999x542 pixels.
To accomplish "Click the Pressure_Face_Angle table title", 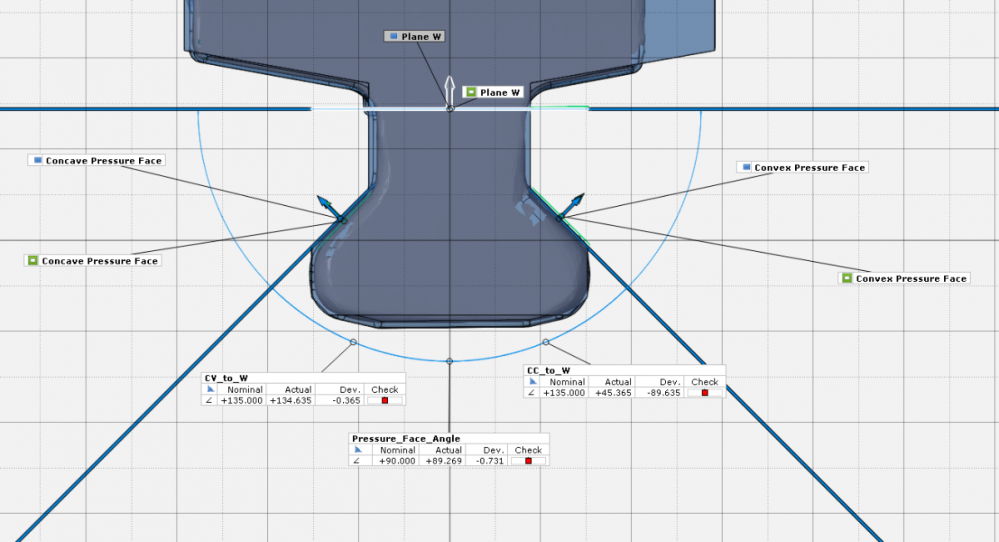I will tap(406, 439).
